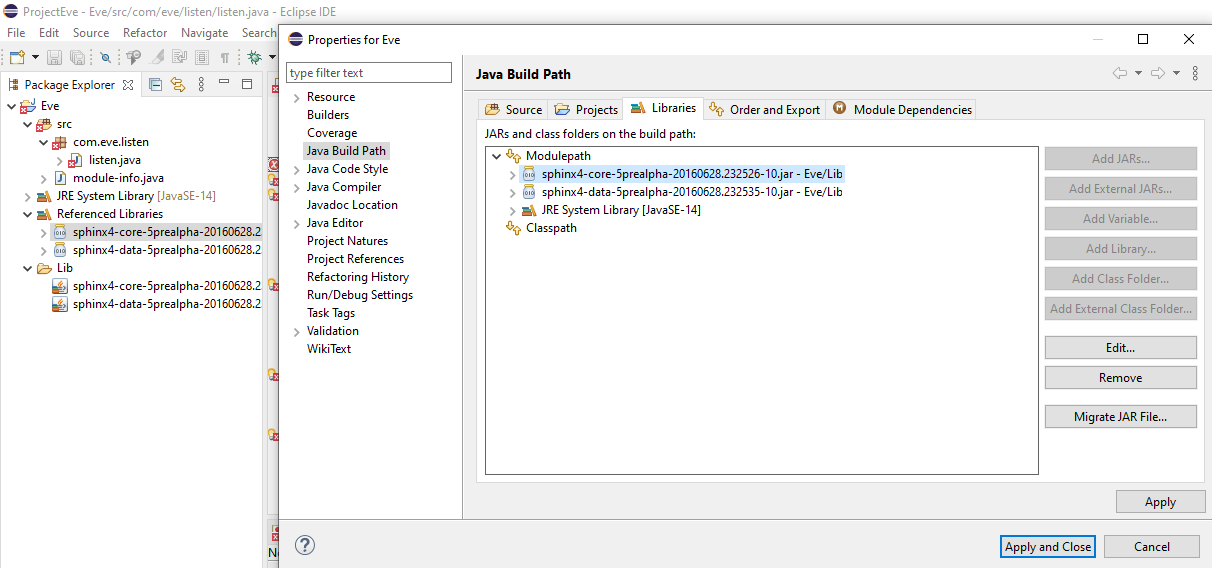Open the Debug dropdown arrow
1212x568 pixels.
click(272, 58)
